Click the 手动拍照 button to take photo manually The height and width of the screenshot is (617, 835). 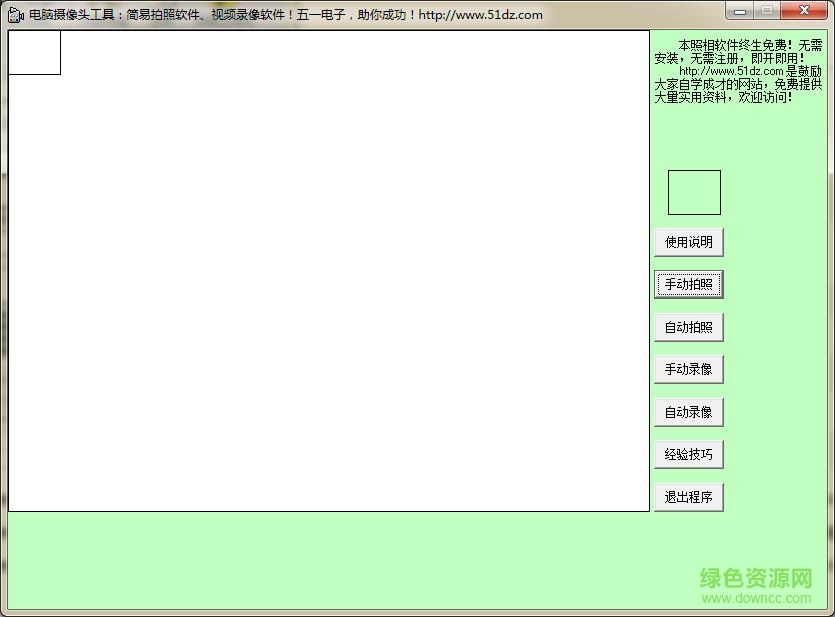point(688,284)
